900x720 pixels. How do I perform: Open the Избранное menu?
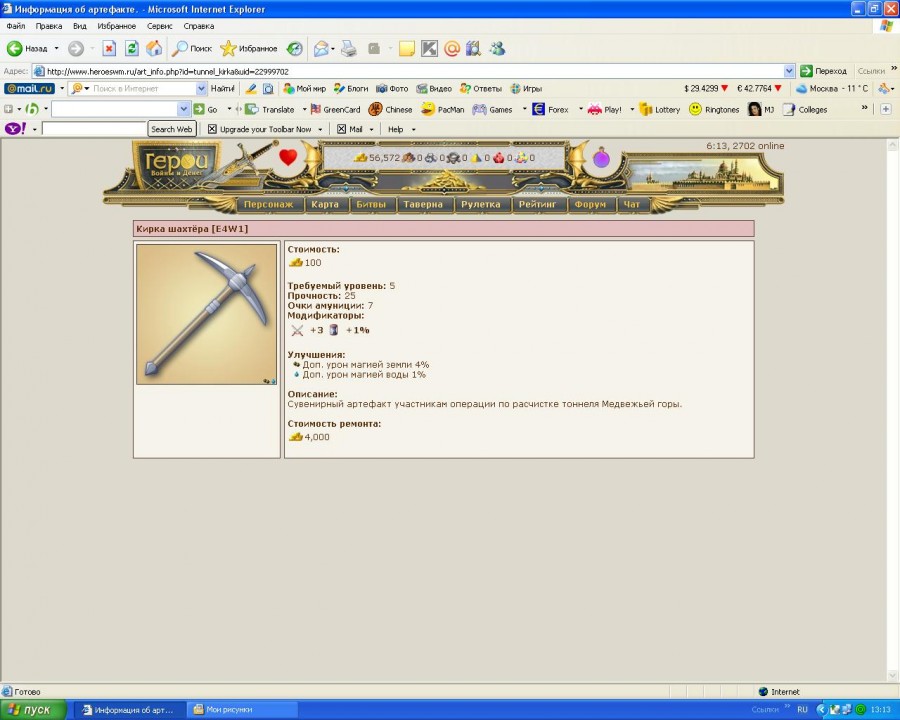click(x=117, y=26)
